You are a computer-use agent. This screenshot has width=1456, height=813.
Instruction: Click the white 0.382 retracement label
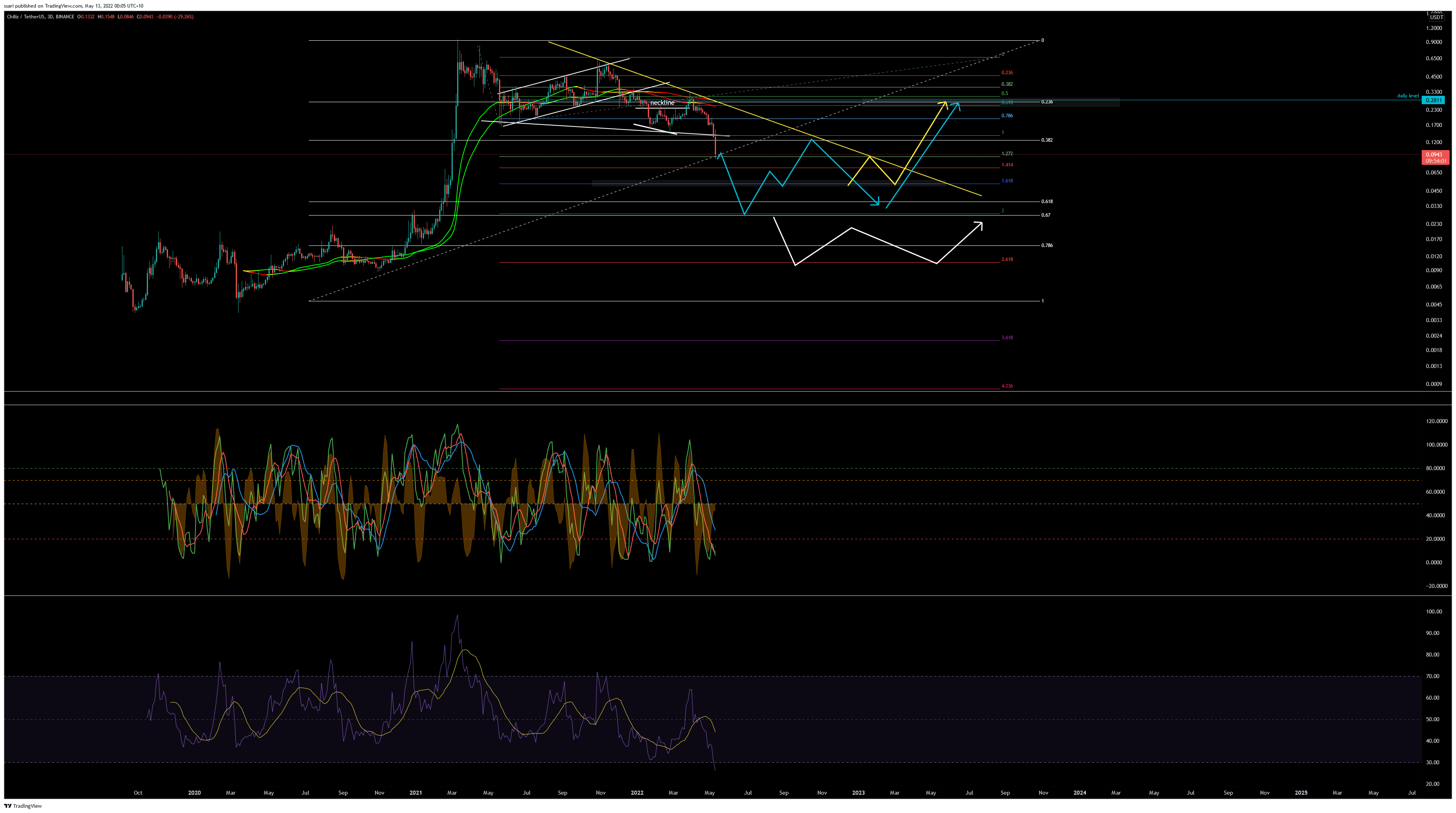point(1047,140)
